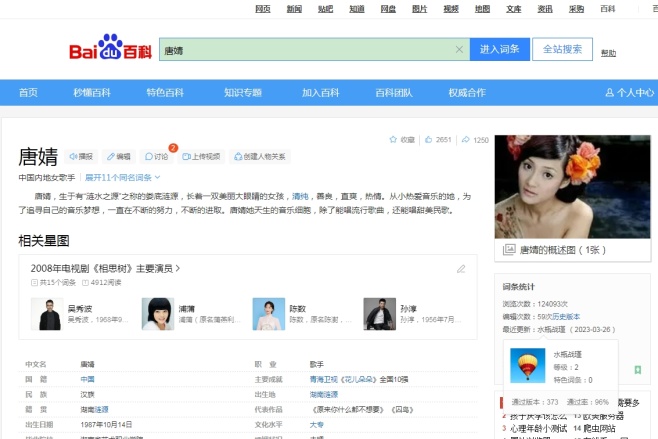Click the thumbs-up like icon showing 2651
Viewport: 658px width, 439px height.
pos(428,139)
